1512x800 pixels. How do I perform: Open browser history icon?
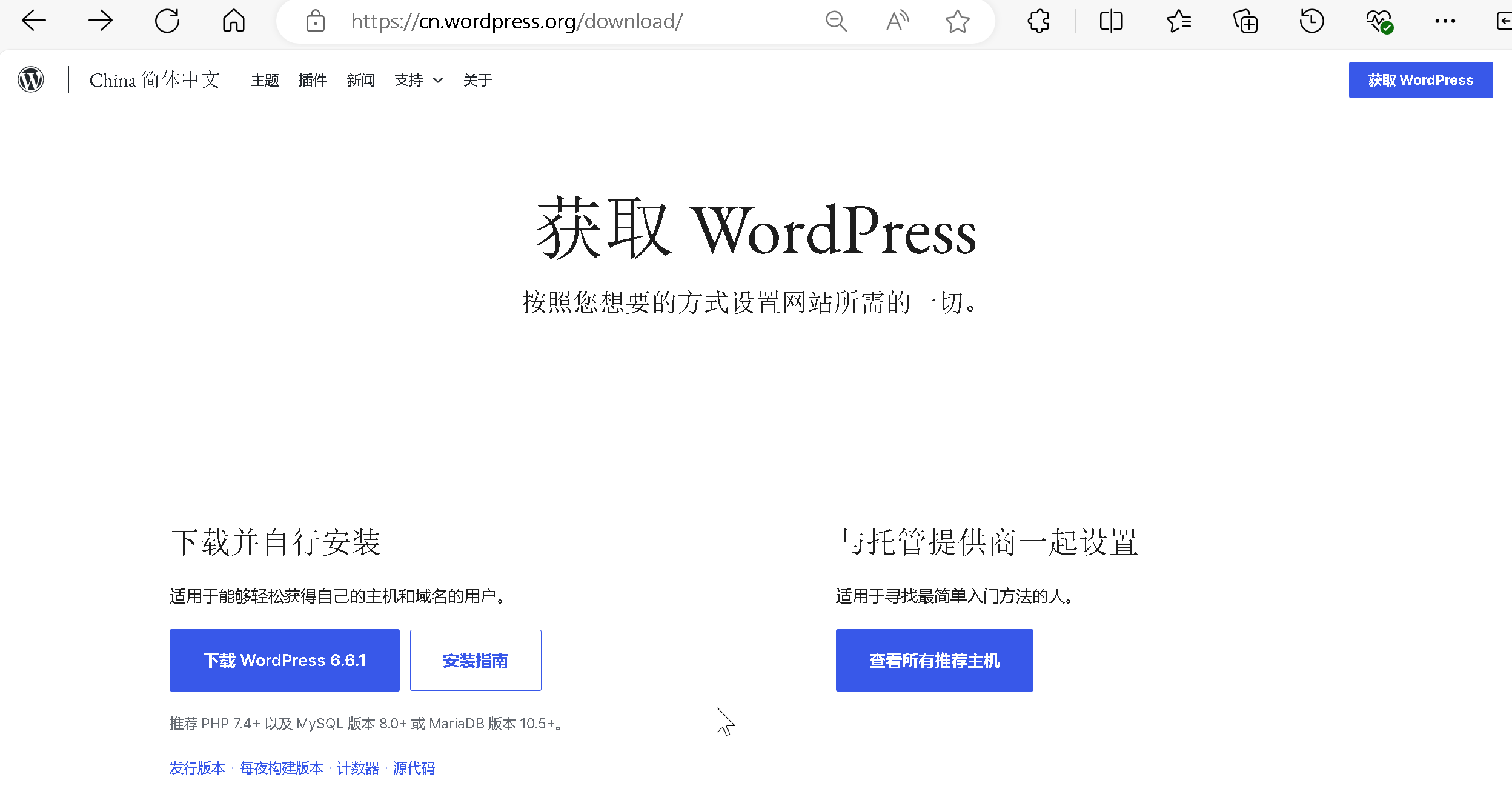point(1311,22)
